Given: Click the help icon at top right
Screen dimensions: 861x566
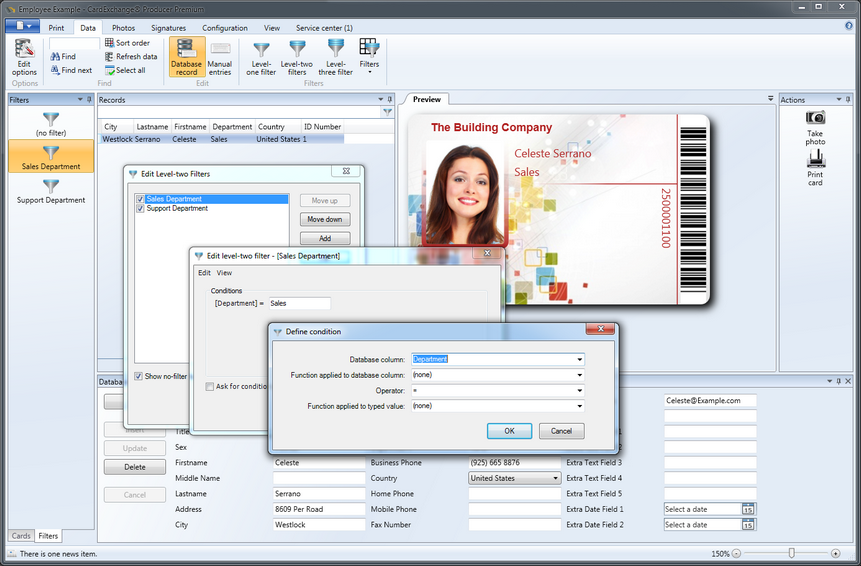Looking at the screenshot, I should pyautogui.click(x=849, y=25).
